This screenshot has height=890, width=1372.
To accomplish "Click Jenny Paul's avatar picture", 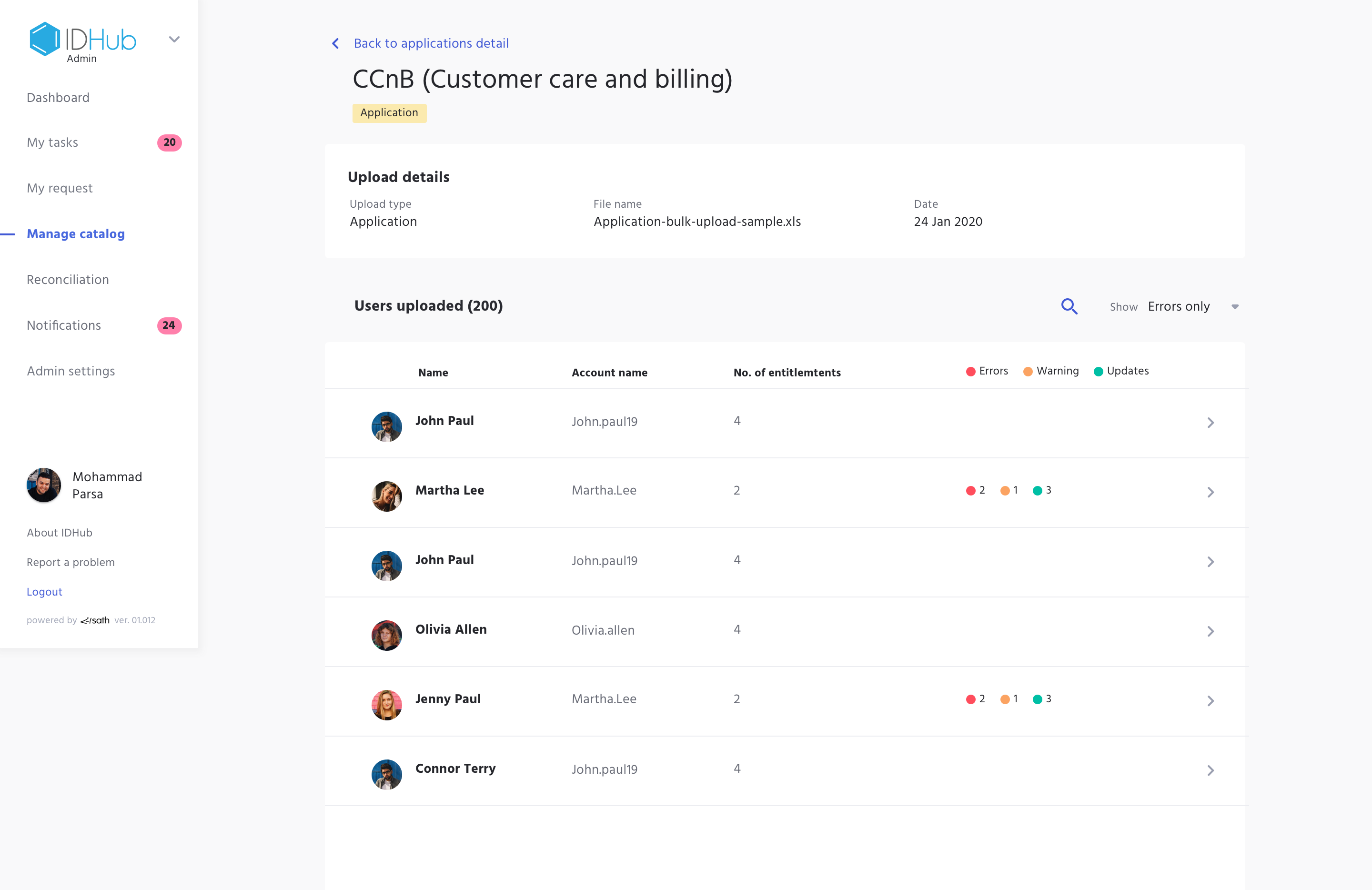I will [386, 704].
